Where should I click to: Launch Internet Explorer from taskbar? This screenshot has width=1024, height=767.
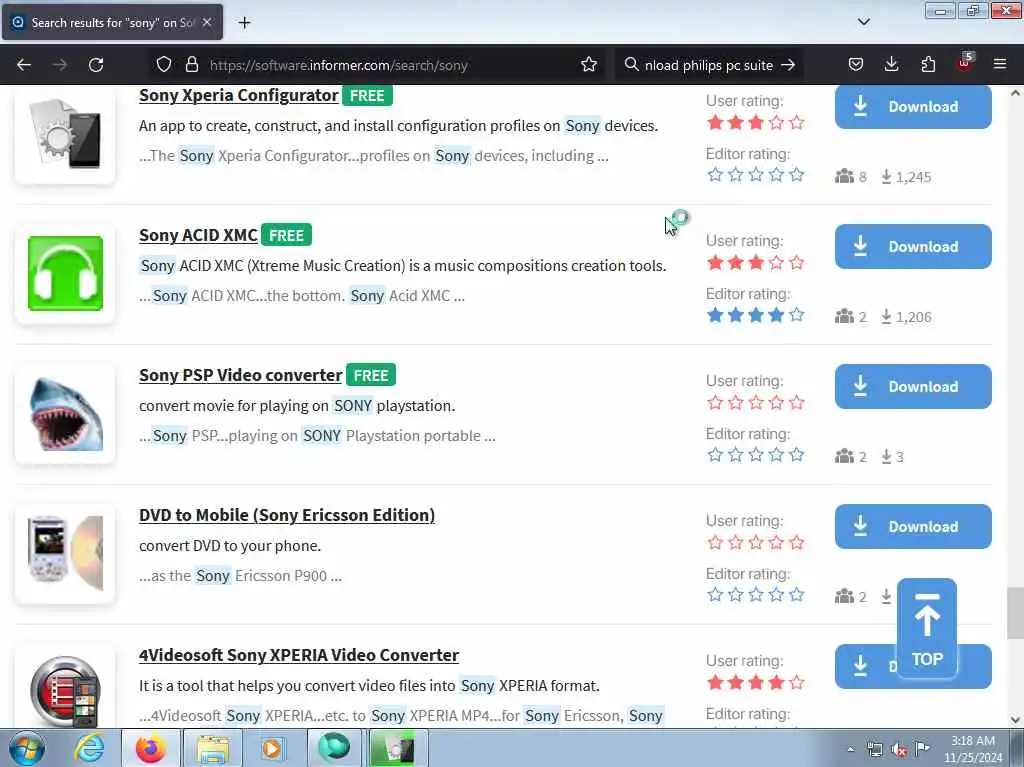point(89,748)
